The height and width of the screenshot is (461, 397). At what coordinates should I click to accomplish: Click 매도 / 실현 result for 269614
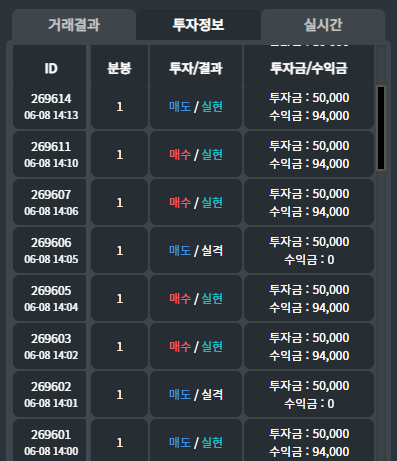(196, 107)
